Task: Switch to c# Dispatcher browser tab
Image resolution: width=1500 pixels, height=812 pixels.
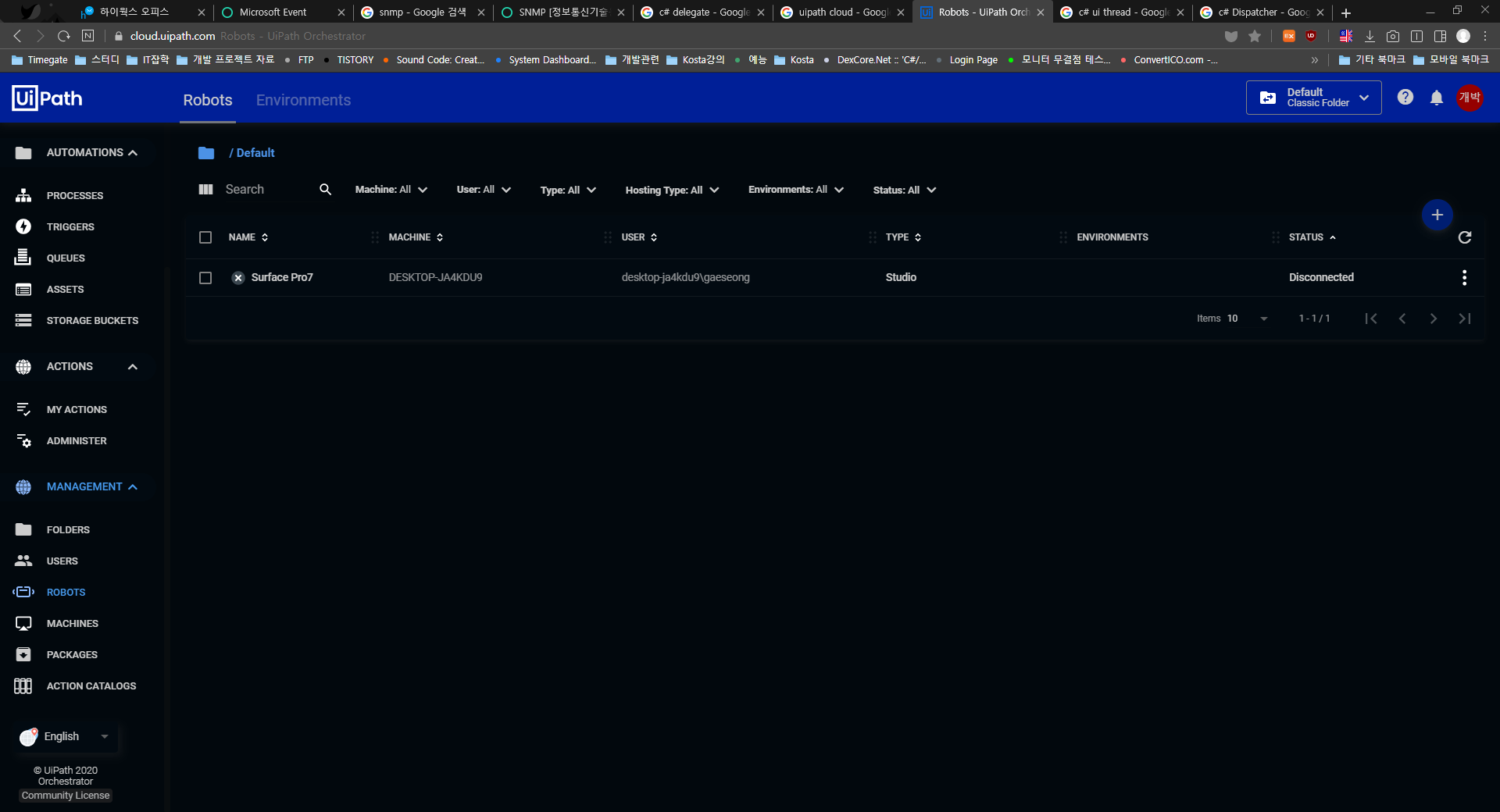Action: [1262, 12]
